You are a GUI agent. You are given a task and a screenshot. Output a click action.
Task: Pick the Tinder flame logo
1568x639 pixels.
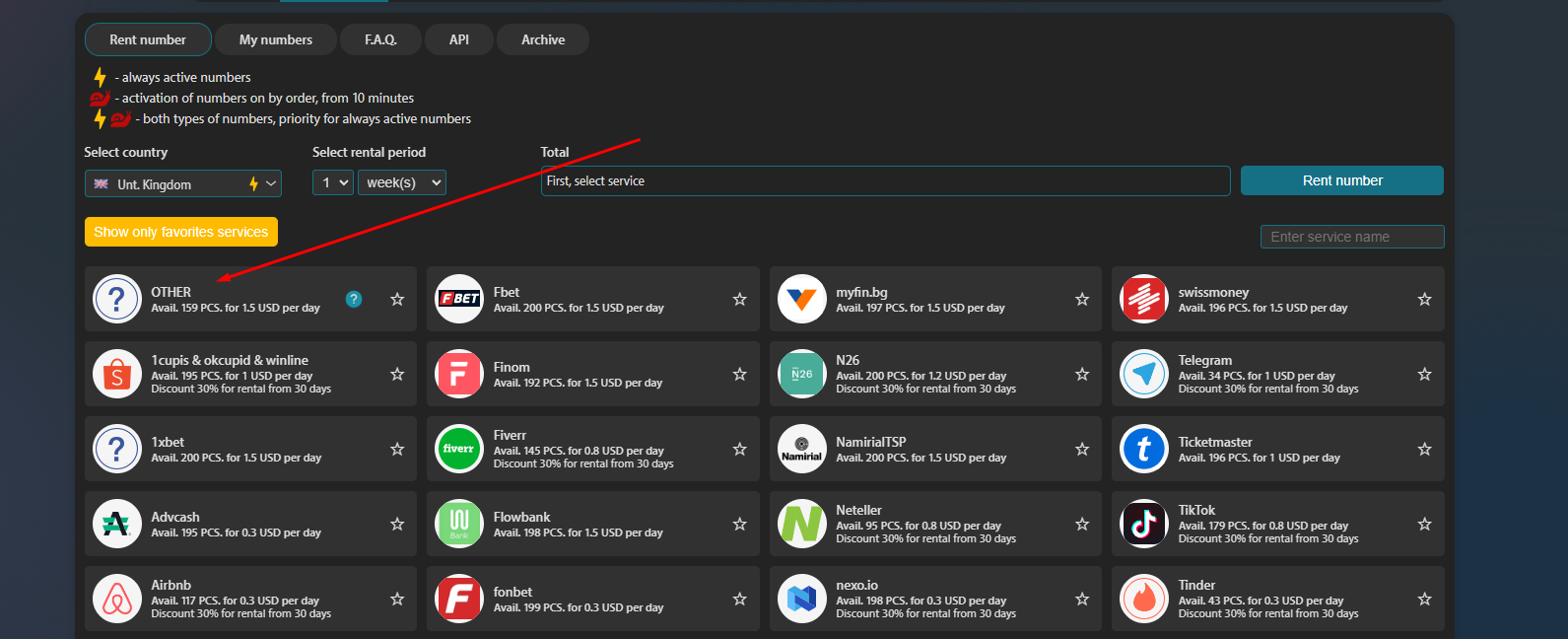click(x=1144, y=599)
